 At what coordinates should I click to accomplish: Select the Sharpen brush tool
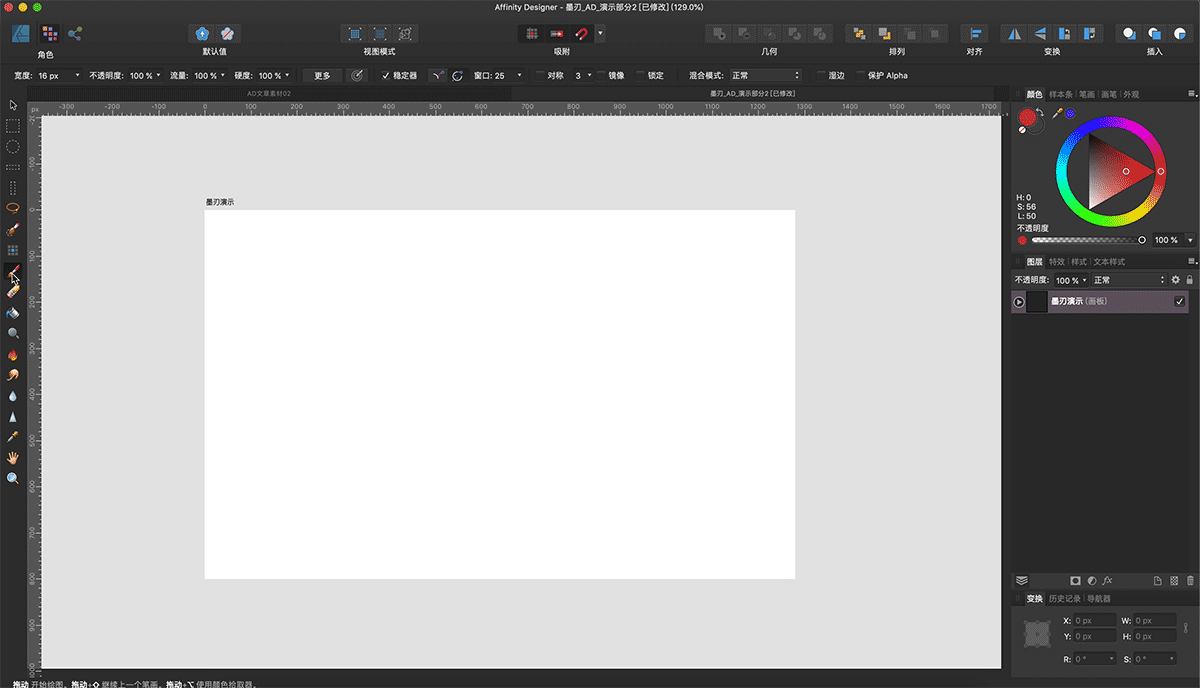(x=13, y=416)
